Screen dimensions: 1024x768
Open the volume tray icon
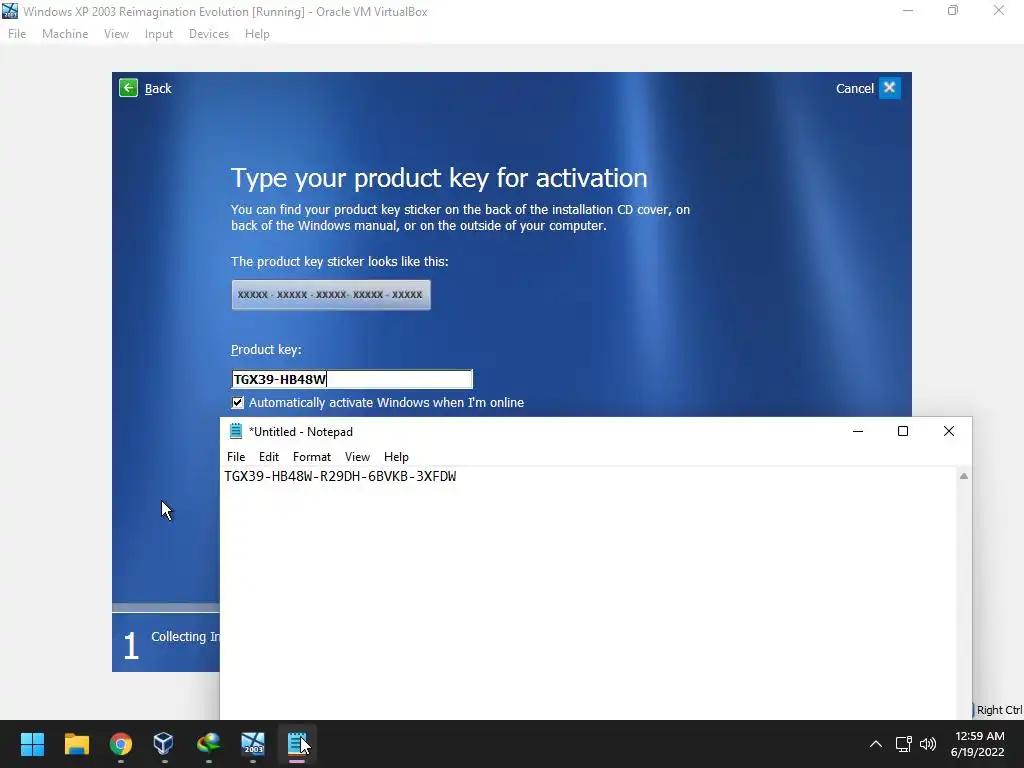click(x=927, y=744)
